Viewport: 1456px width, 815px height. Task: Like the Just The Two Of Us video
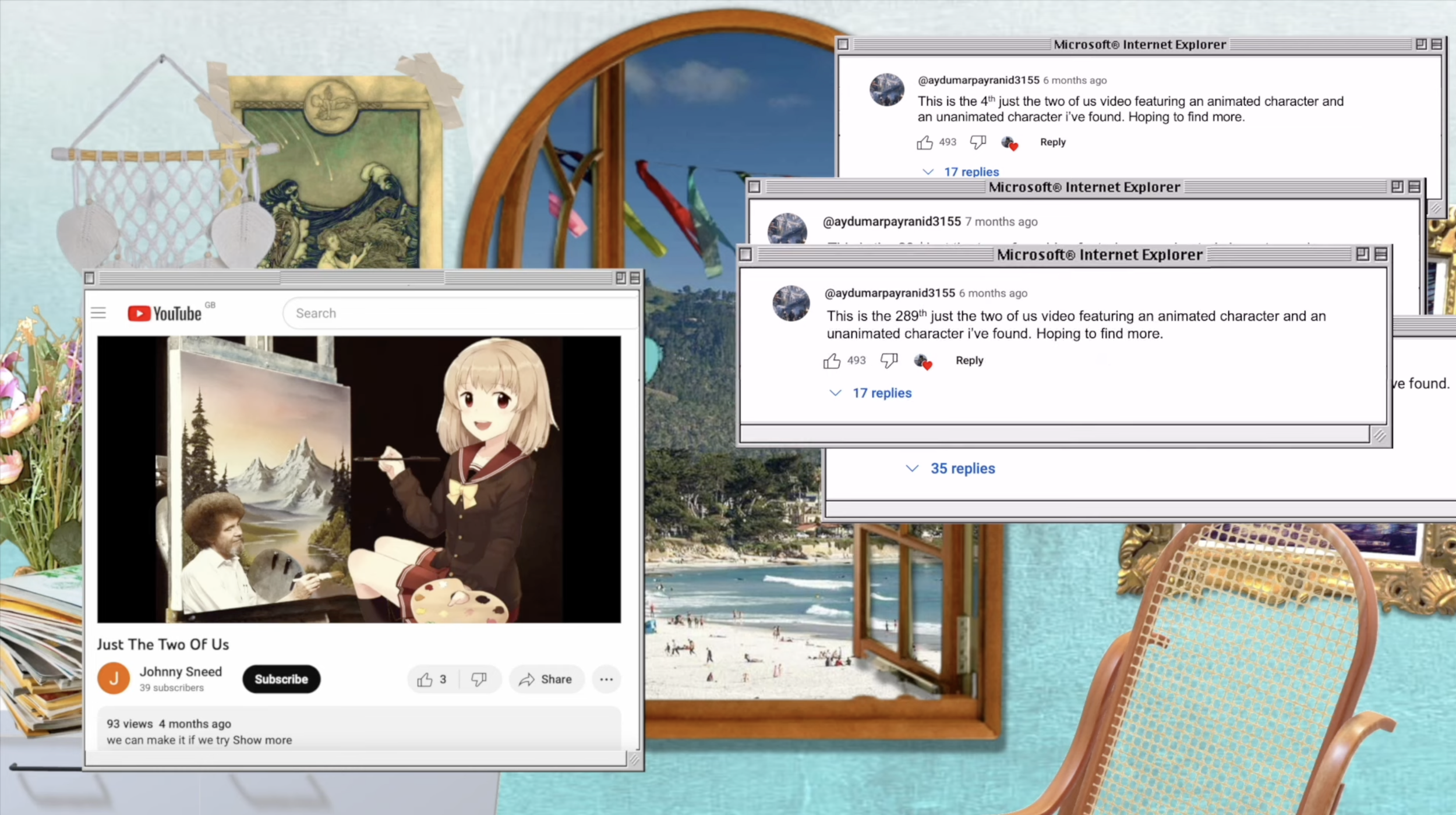[425, 679]
